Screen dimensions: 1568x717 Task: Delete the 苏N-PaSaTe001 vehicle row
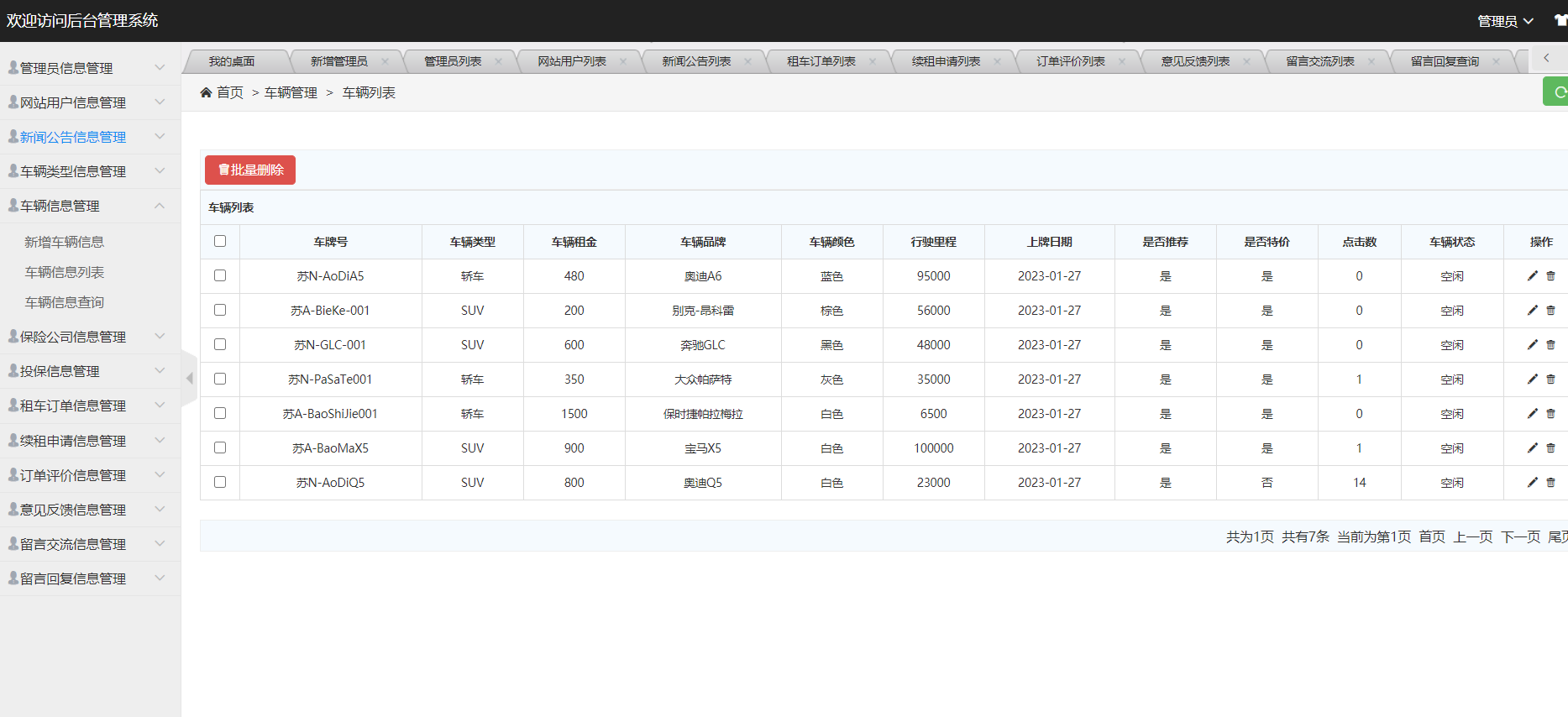pyautogui.click(x=1550, y=379)
